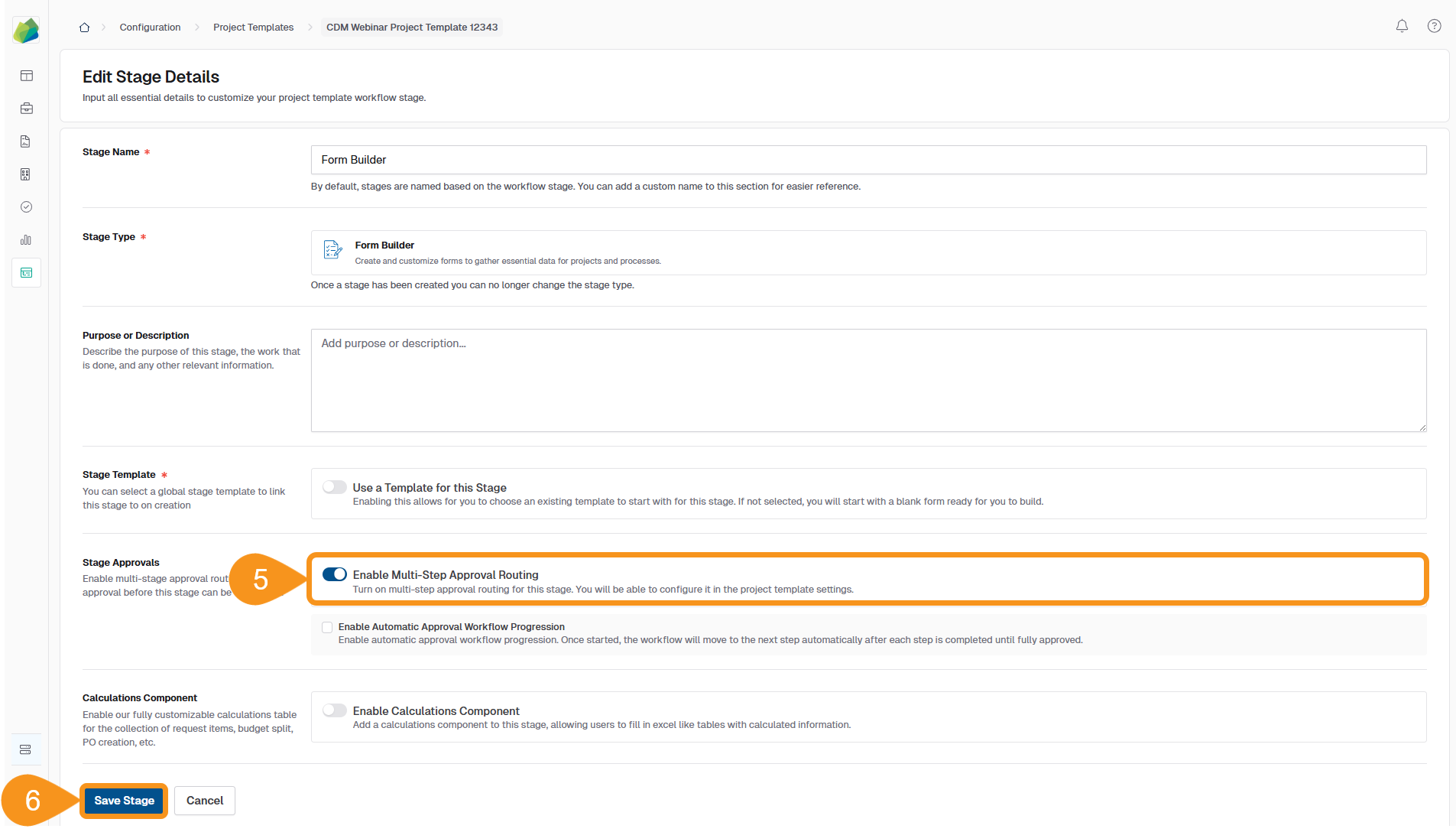Select the briefcase projects icon in sidebar
Viewport: 1456px width, 832px height.
pyautogui.click(x=26, y=108)
